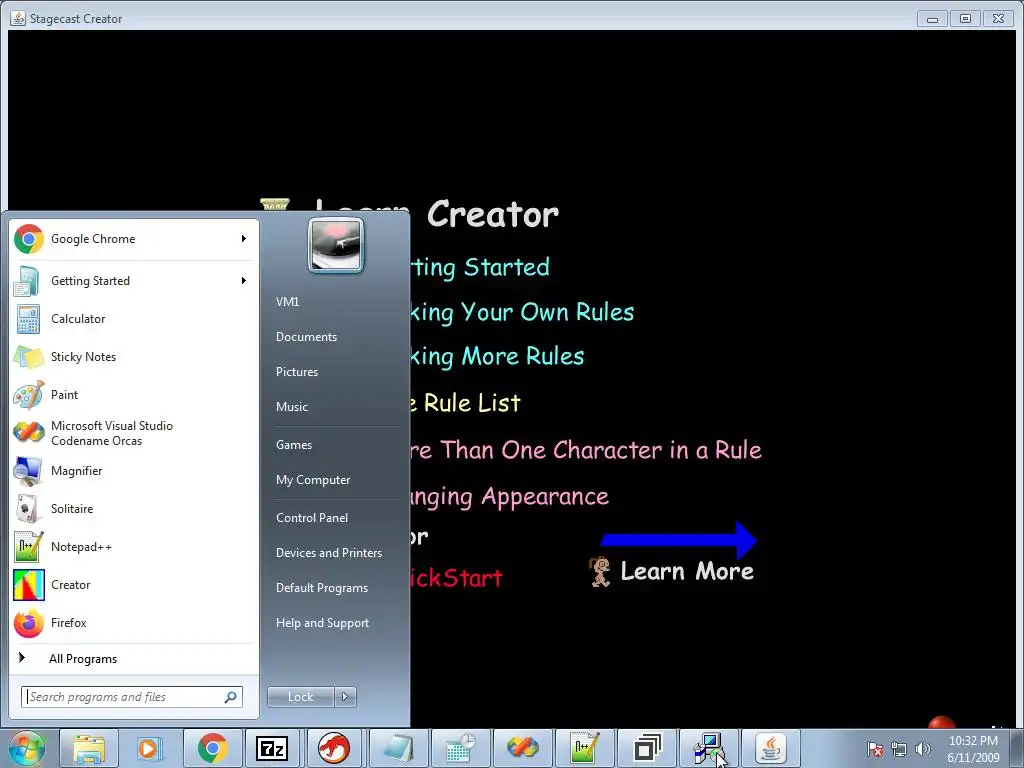The height and width of the screenshot is (768, 1024).
Task: Open More Than One Character in a Rule
Action: point(586,450)
